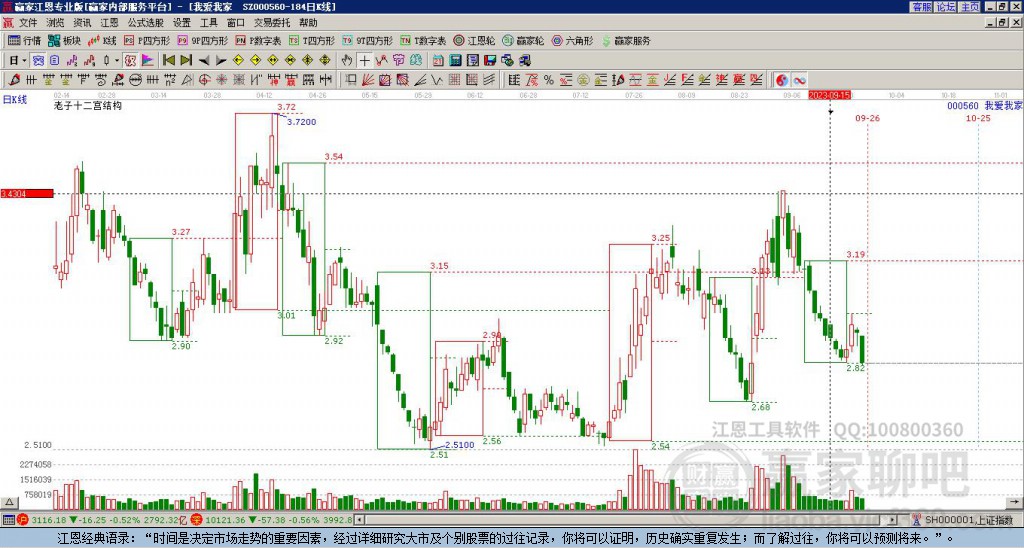Screen dimensions: 1024x548
Task: Open the 浏览 menu
Action: (x=56, y=23)
